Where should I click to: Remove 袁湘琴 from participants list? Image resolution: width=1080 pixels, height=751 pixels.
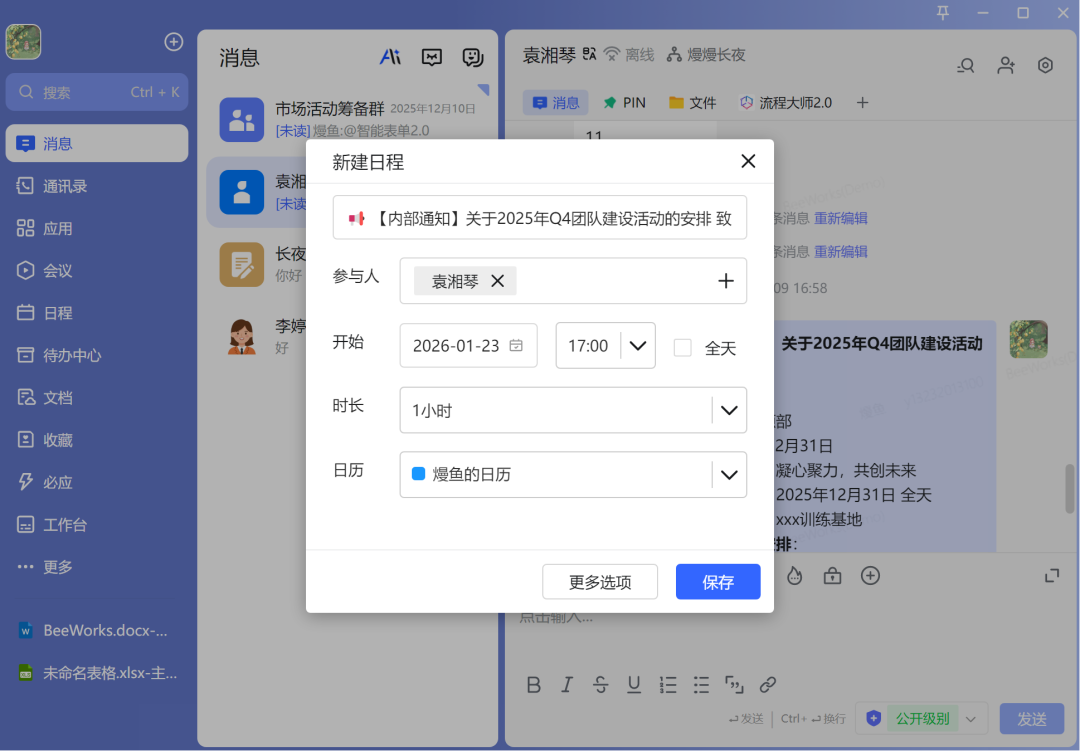(497, 281)
